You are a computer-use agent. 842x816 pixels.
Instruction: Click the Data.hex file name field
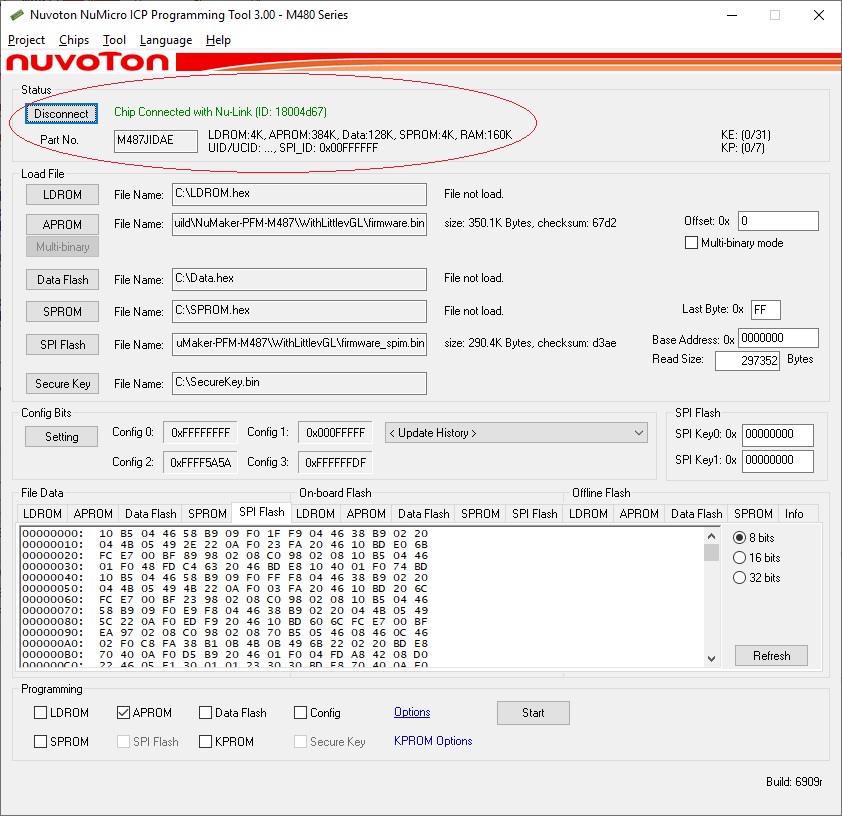(x=299, y=279)
